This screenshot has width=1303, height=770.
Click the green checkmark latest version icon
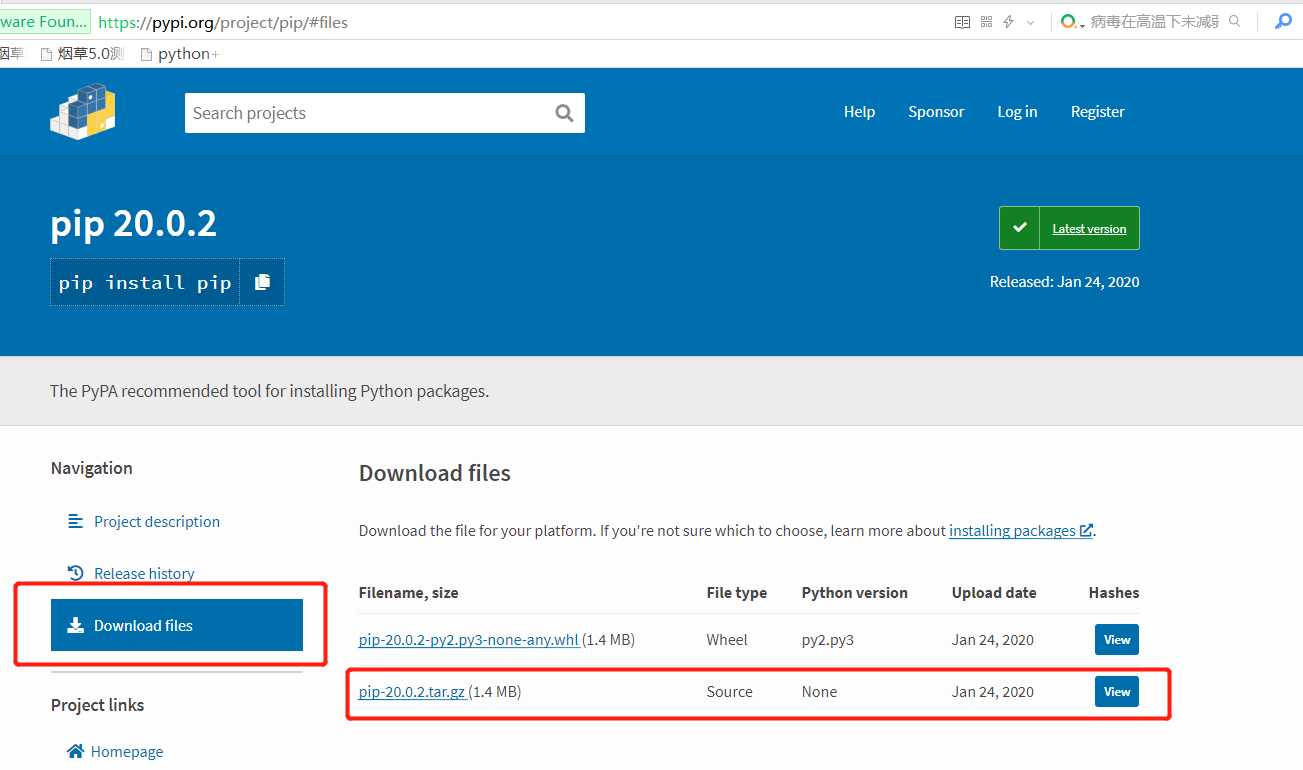pyautogui.click(x=1019, y=228)
